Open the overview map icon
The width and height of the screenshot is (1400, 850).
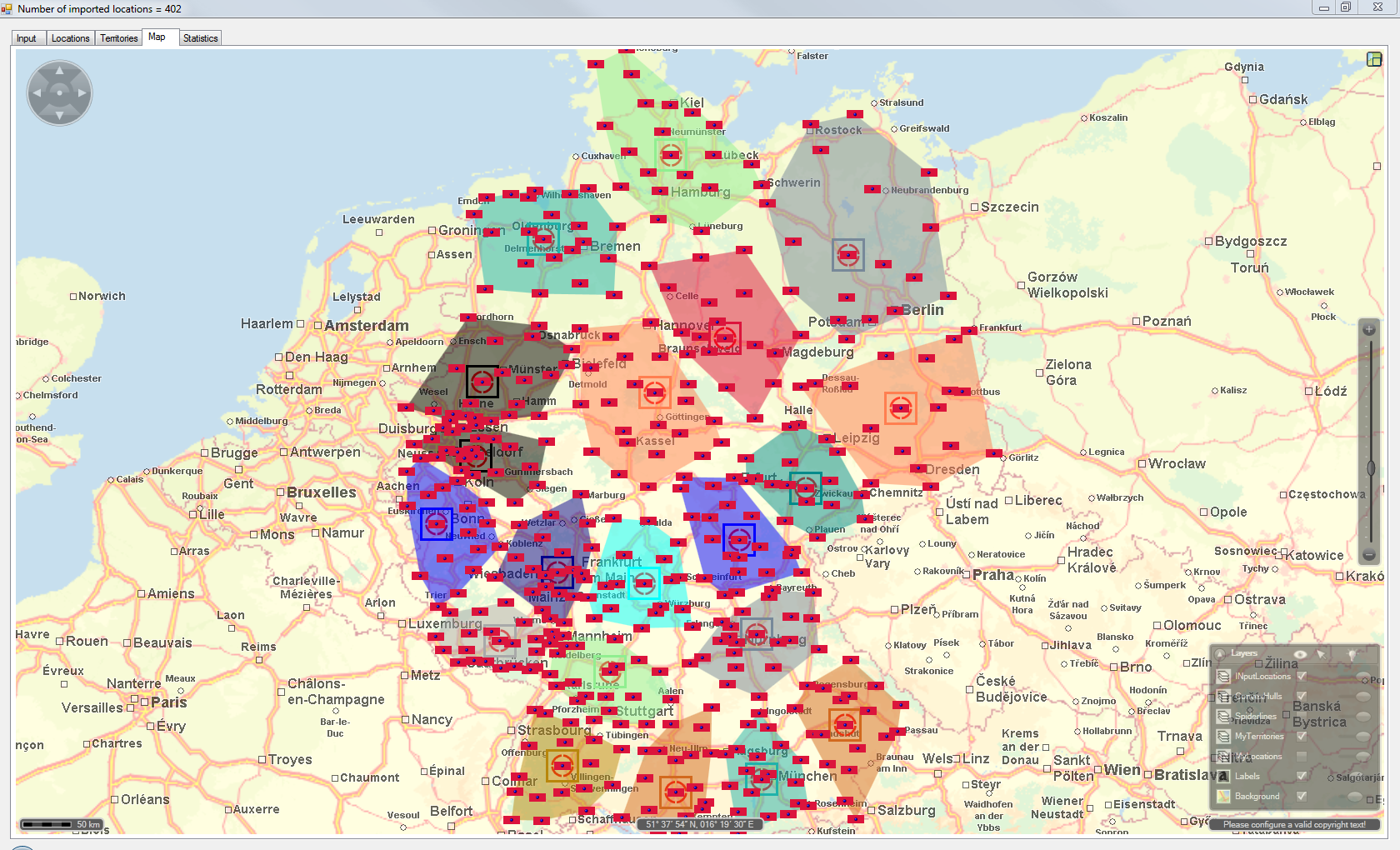point(1374,59)
